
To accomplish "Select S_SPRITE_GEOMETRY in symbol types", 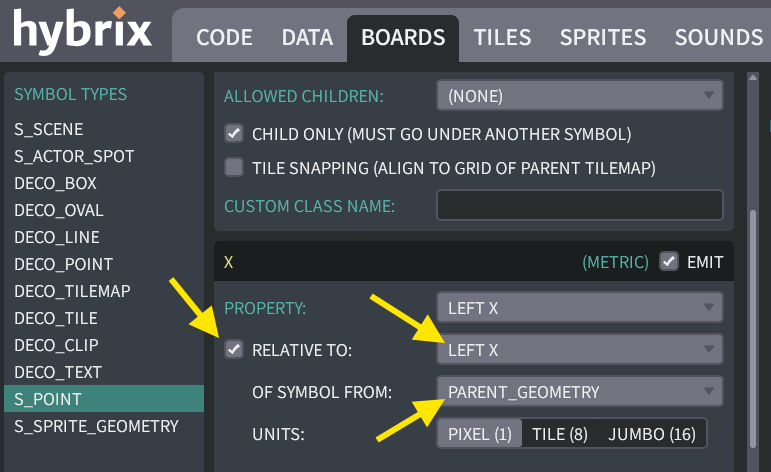I will point(96,426).
